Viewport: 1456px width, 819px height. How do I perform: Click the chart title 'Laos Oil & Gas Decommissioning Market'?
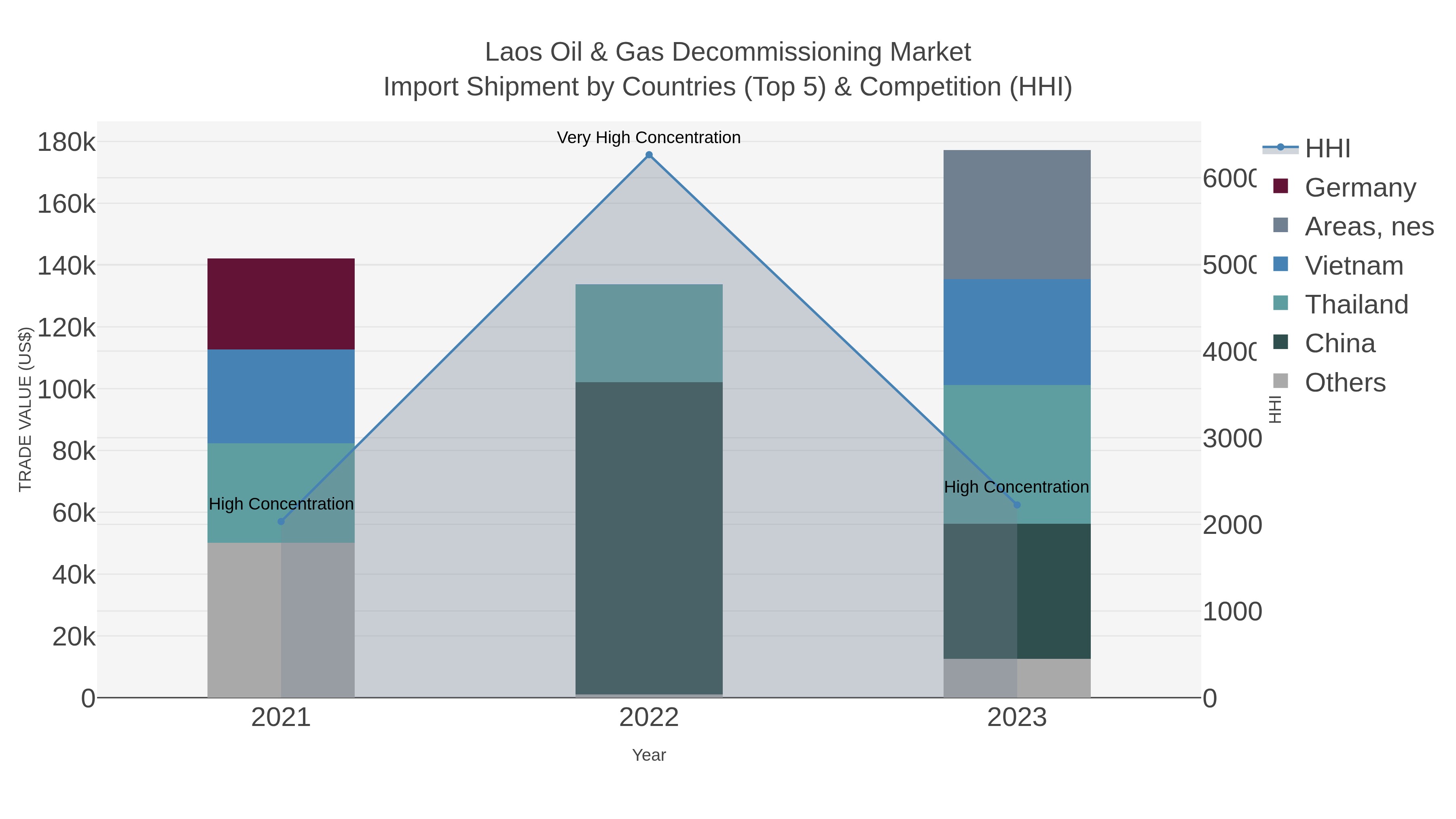728,52
